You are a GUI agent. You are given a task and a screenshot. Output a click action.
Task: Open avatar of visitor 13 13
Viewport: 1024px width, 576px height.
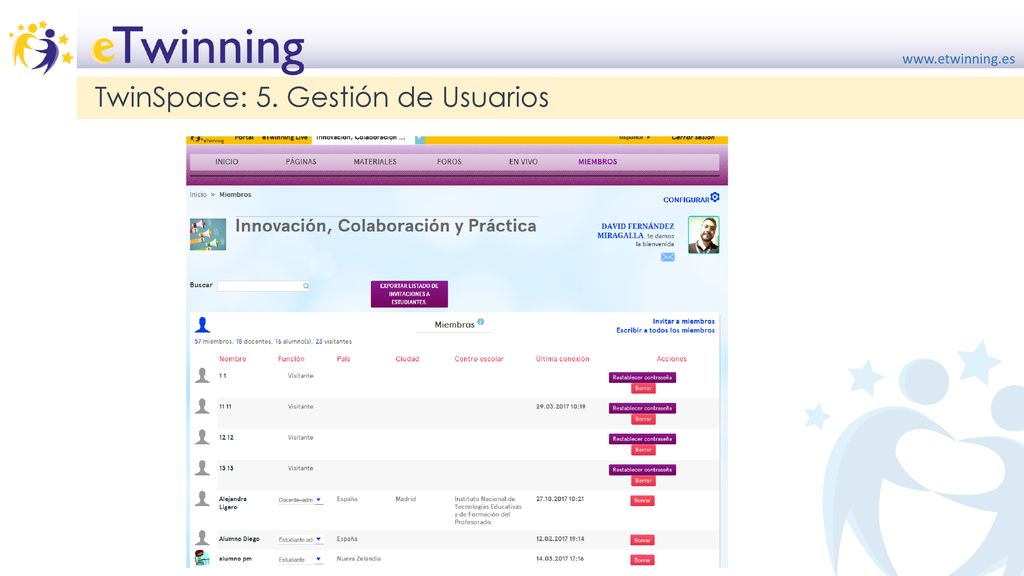(x=202, y=468)
